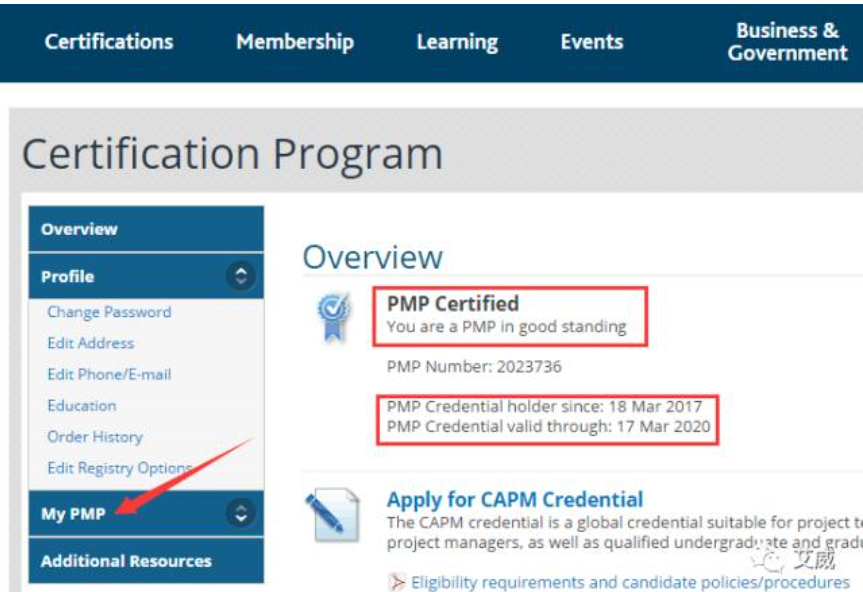Collapse the Profile section using its arrow toggle
This screenshot has width=863, height=592.
tap(241, 276)
